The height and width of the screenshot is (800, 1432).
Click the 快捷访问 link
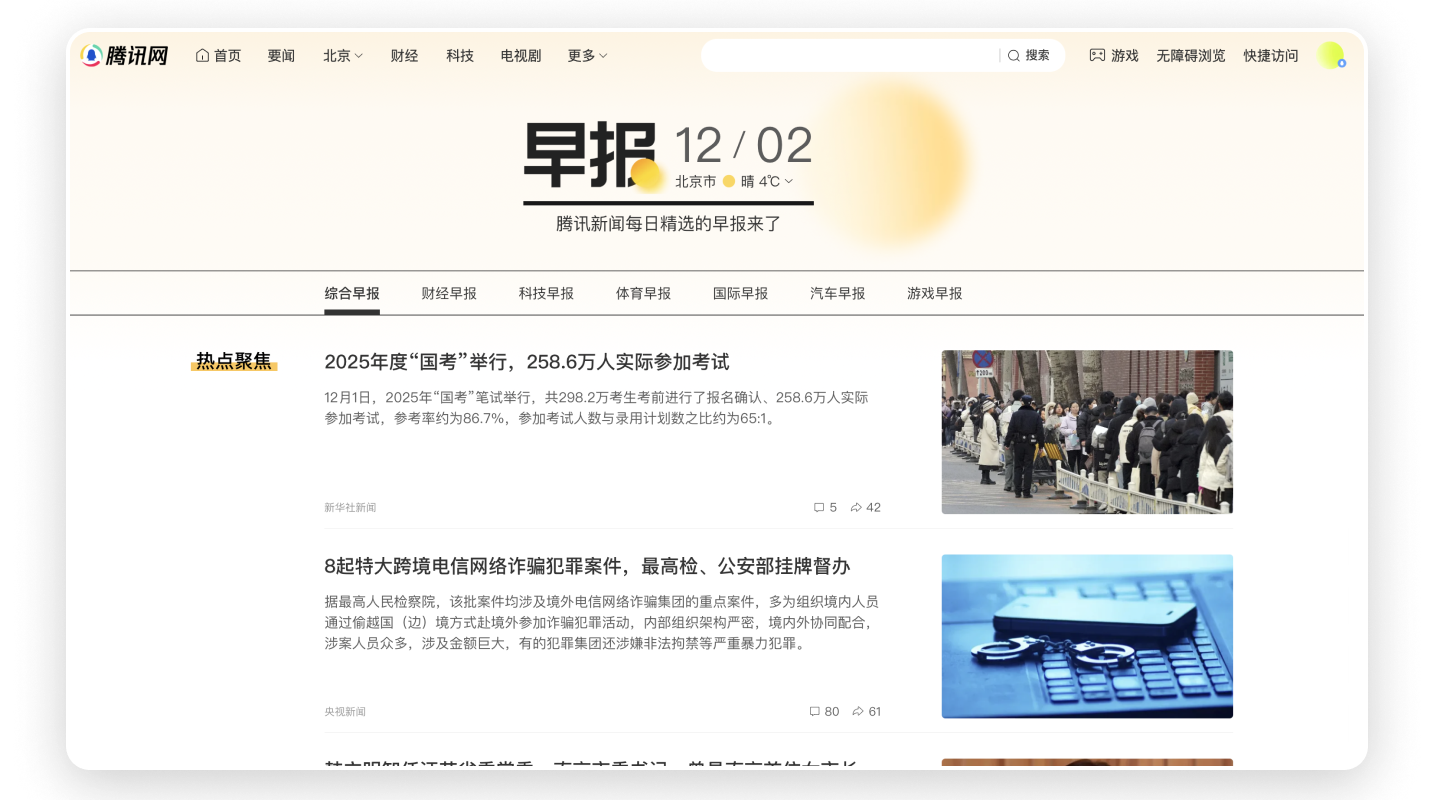coord(1270,55)
